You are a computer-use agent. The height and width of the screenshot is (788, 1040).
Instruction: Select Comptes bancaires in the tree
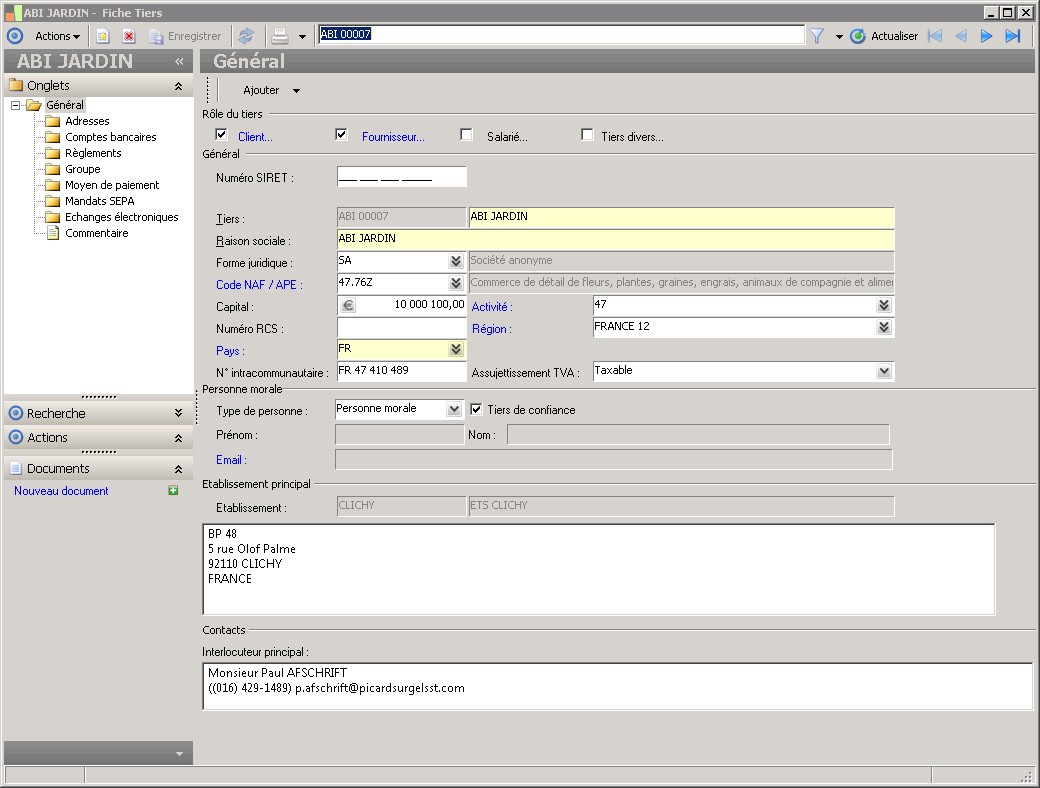110,137
